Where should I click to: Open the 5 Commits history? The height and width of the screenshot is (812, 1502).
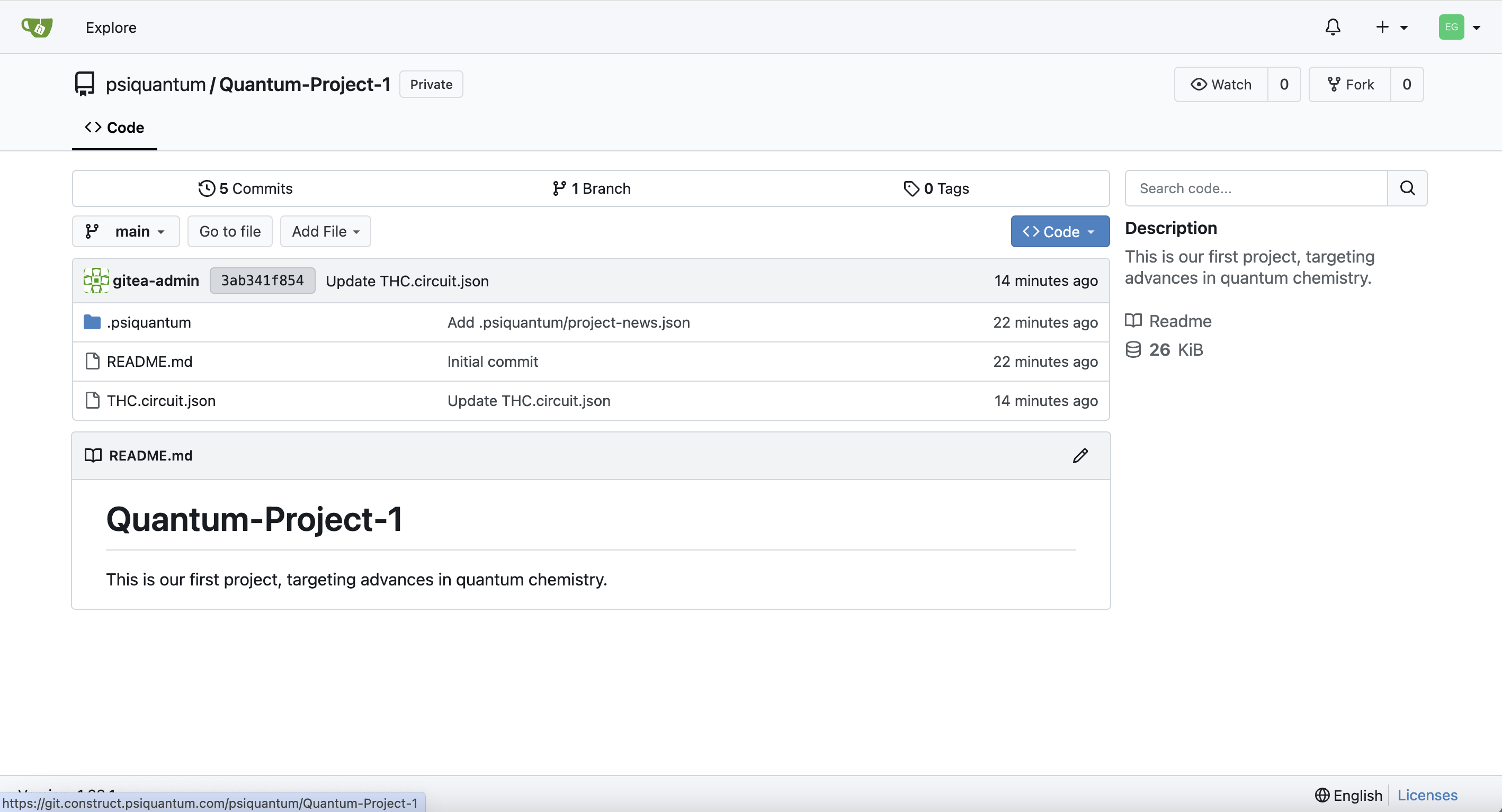pos(245,188)
